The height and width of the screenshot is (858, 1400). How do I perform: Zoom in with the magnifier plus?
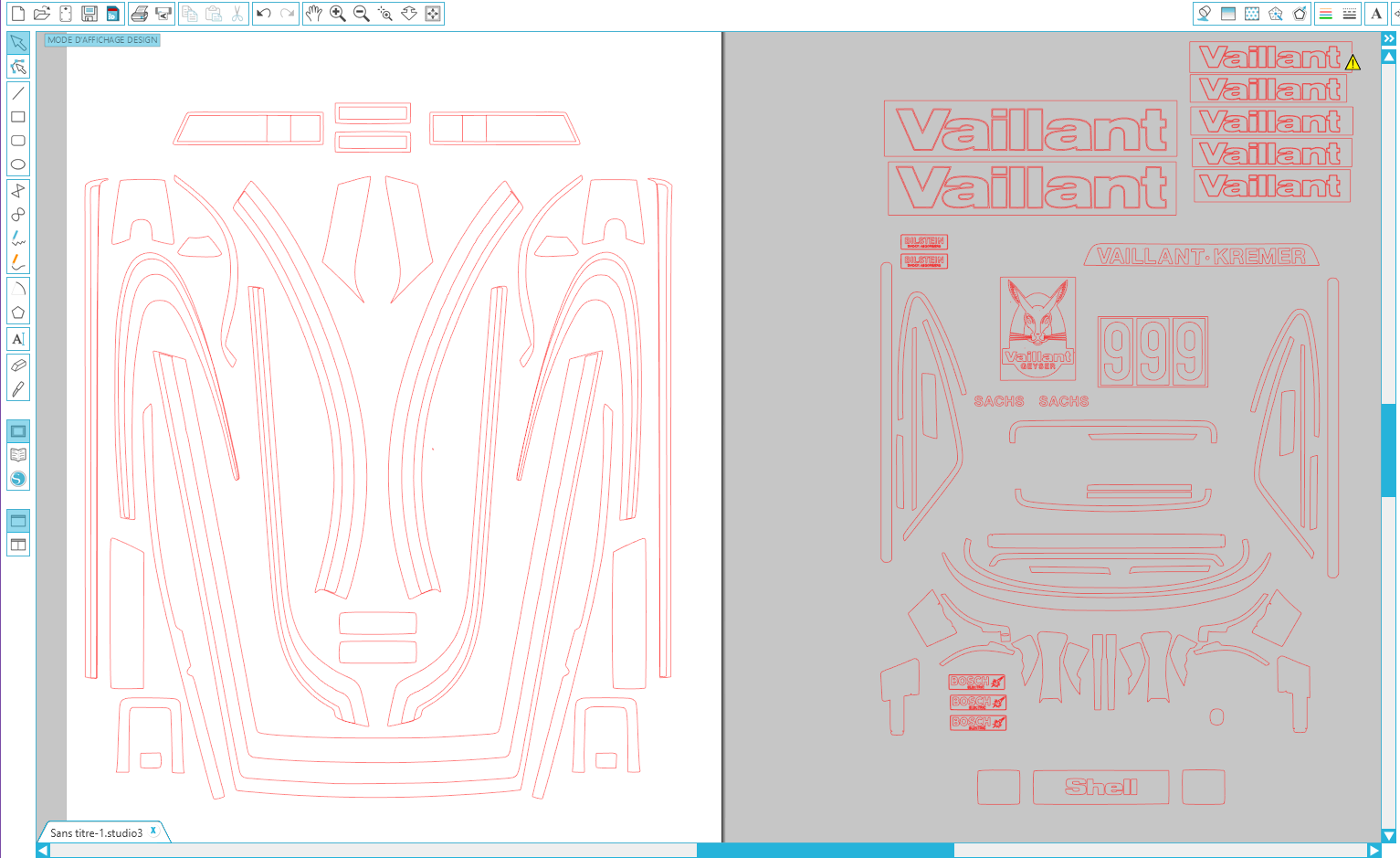click(338, 14)
